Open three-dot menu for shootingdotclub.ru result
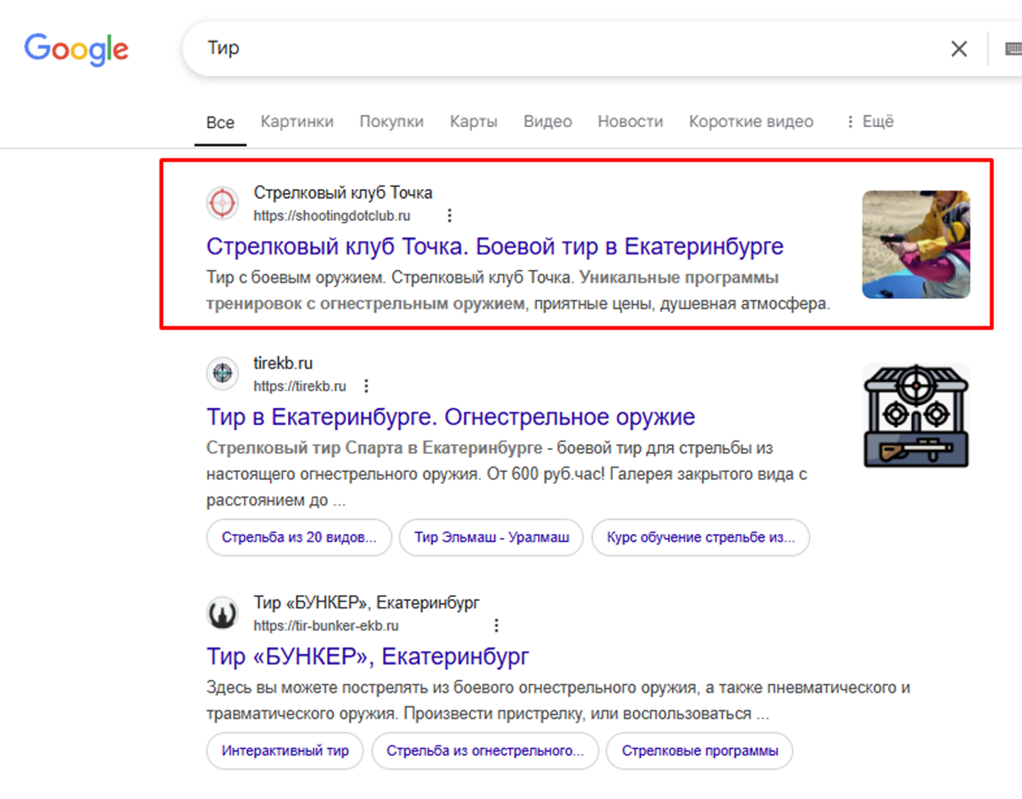 (x=449, y=216)
